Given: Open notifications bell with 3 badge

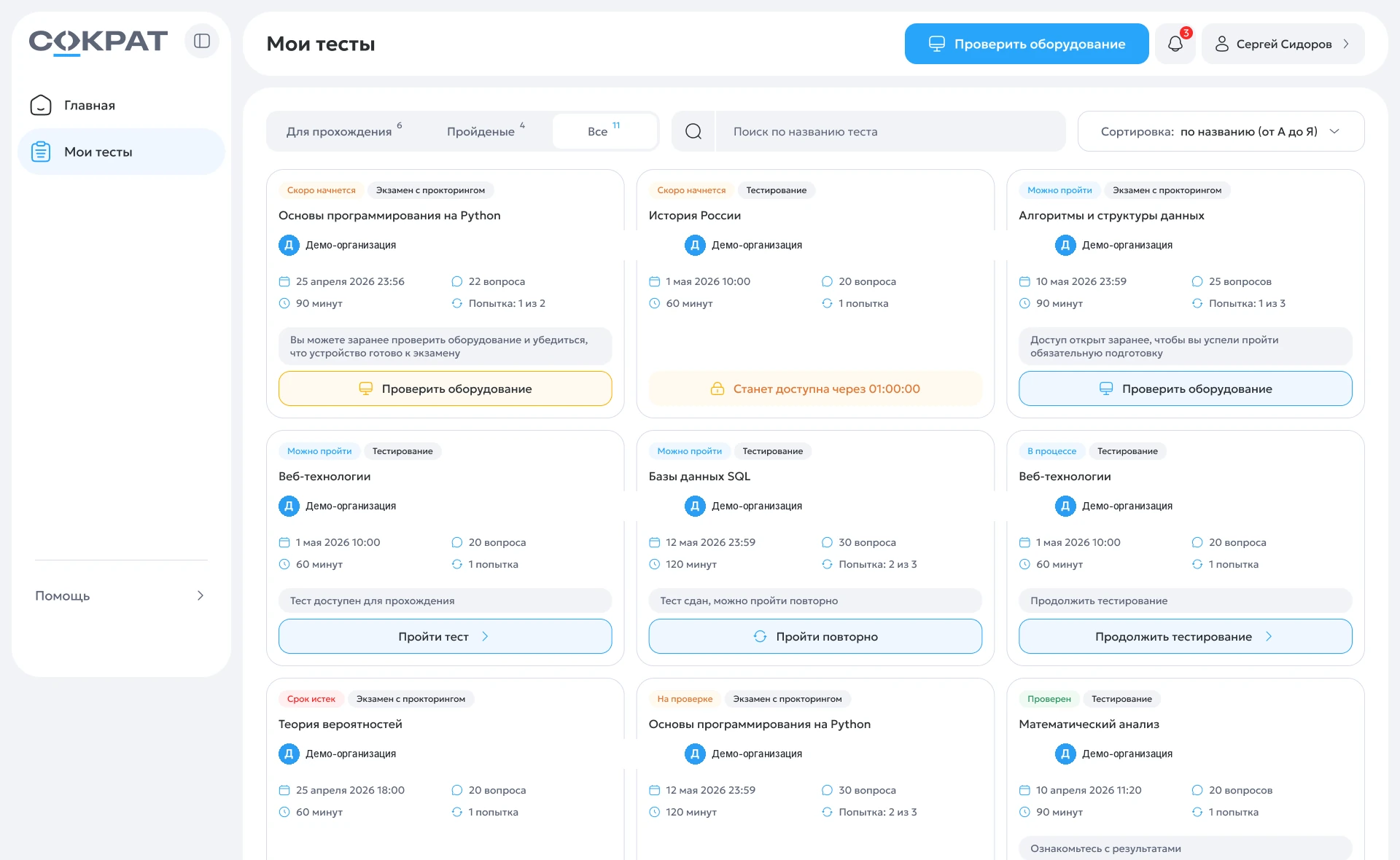Looking at the screenshot, I should coord(1175,44).
